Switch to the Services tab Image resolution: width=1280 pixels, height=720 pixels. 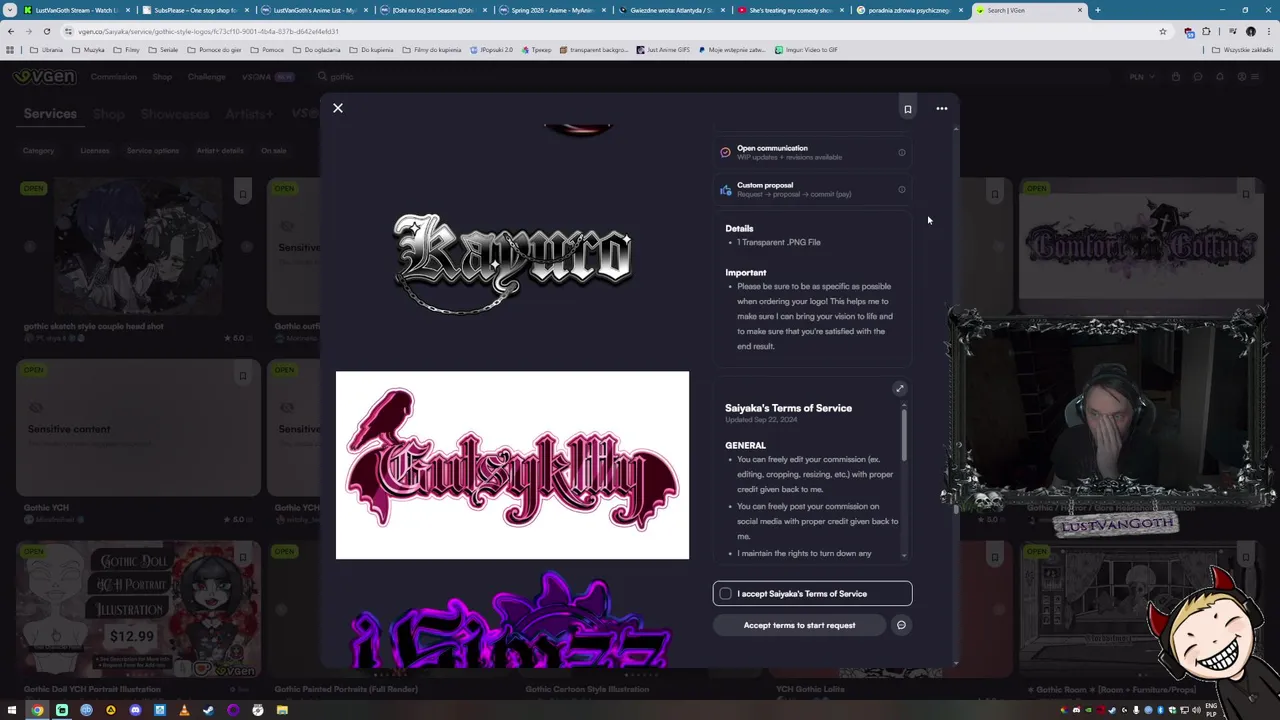point(50,114)
